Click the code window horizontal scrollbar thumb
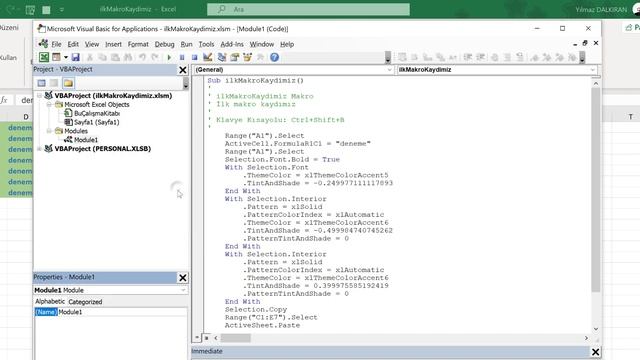The image size is (640, 360). tap(236, 338)
